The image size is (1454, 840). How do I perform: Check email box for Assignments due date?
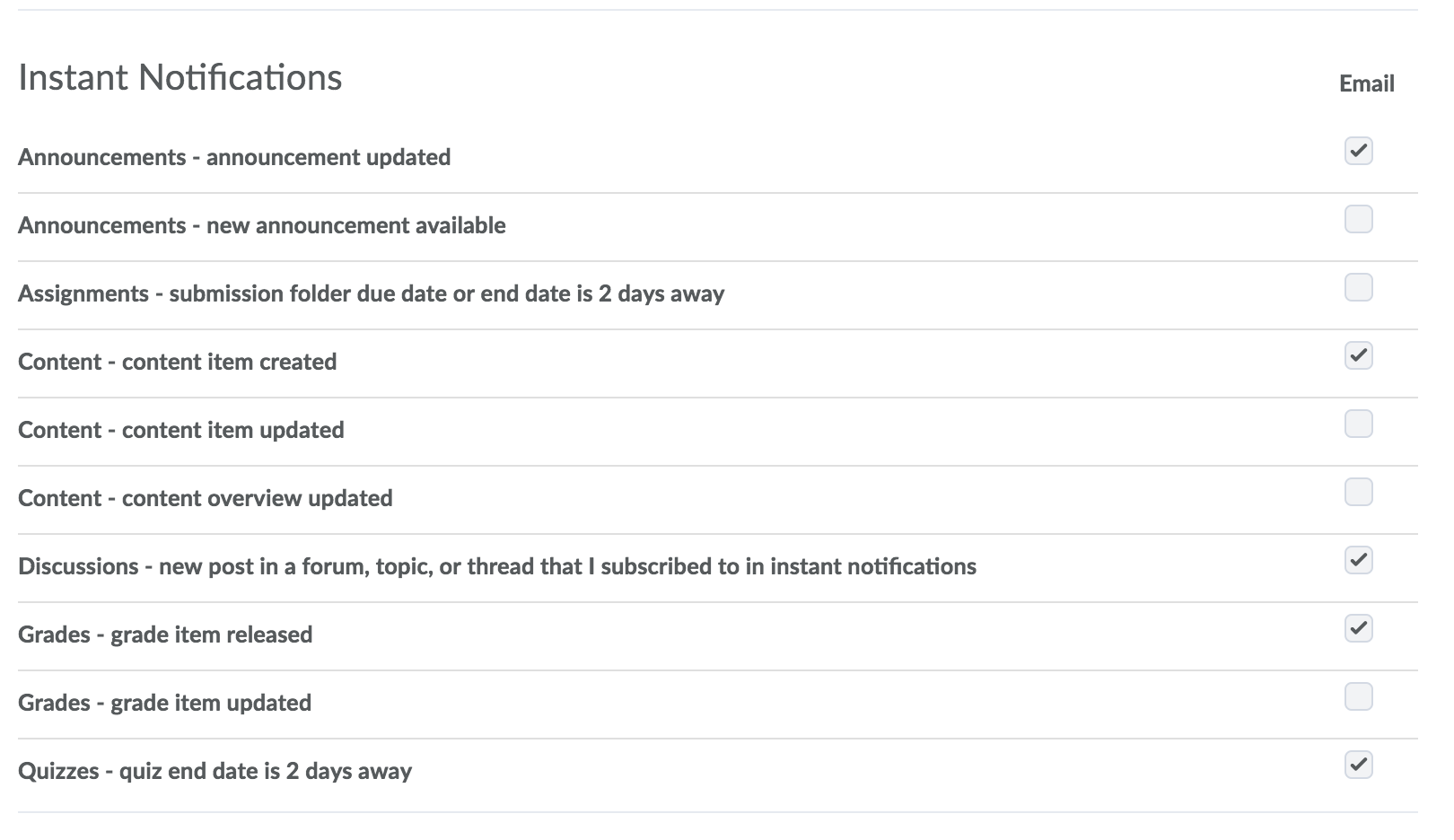(x=1358, y=287)
